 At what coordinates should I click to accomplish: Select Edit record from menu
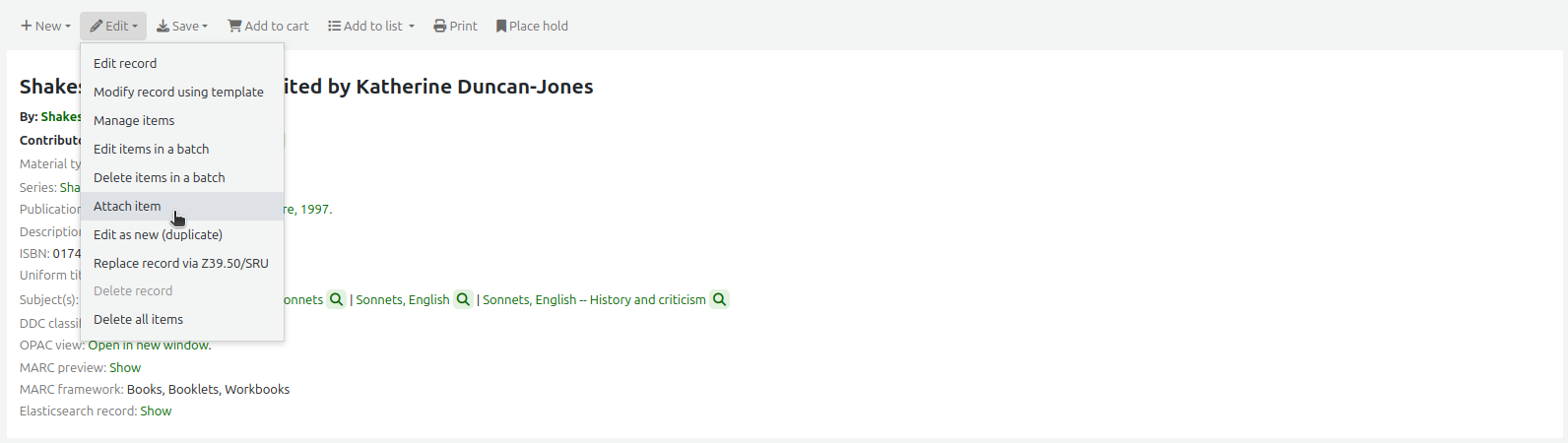[x=125, y=63]
